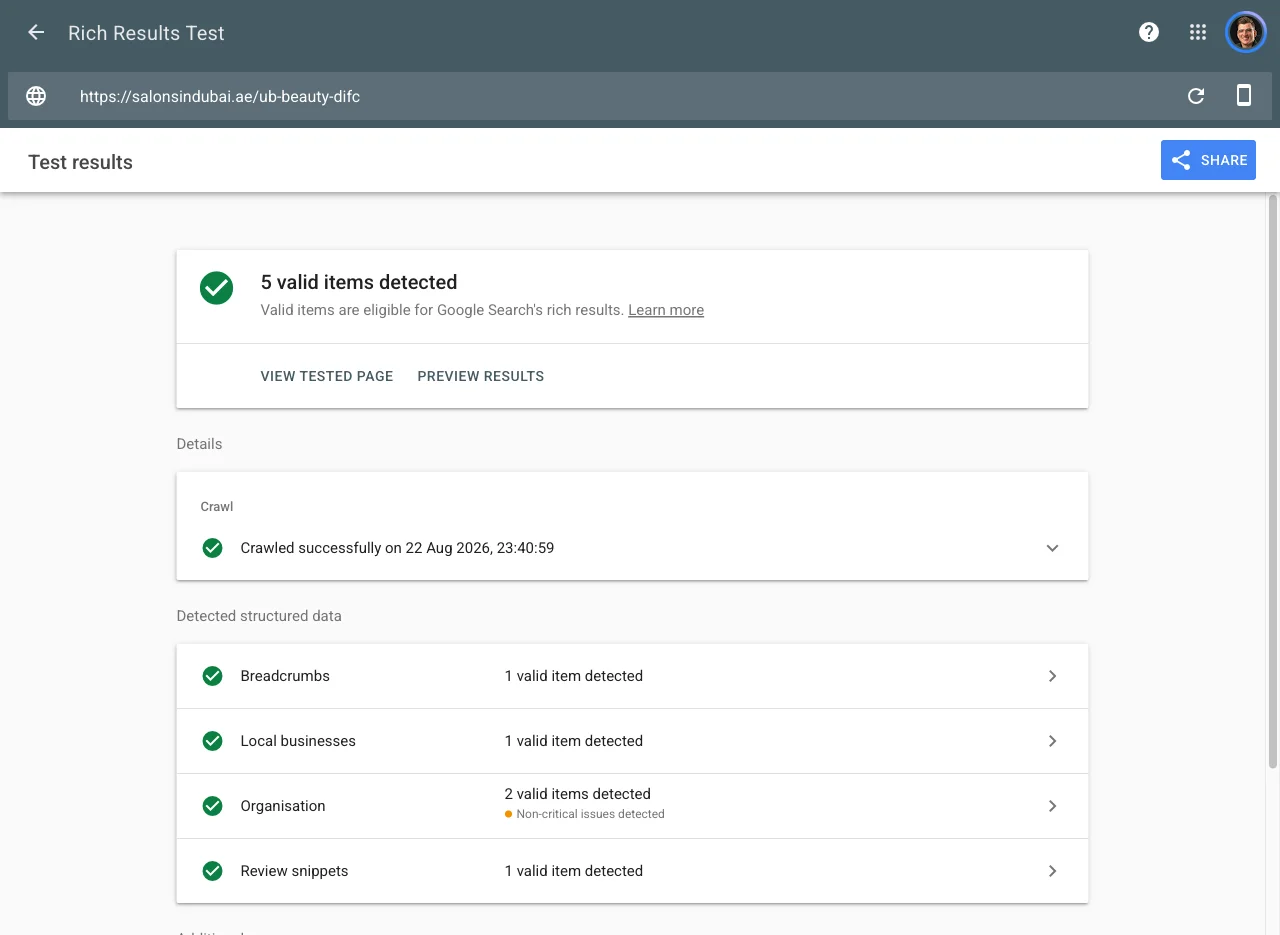Click PREVIEW RESULTS

481,376
